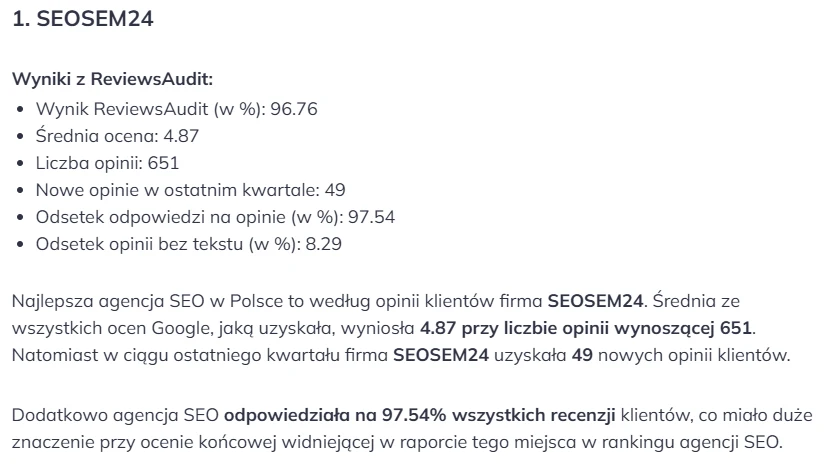Click the "Liczba opinii: 651" bullet line
The height and width of the screenshot is (470, 824).
(x=107, y=162)
